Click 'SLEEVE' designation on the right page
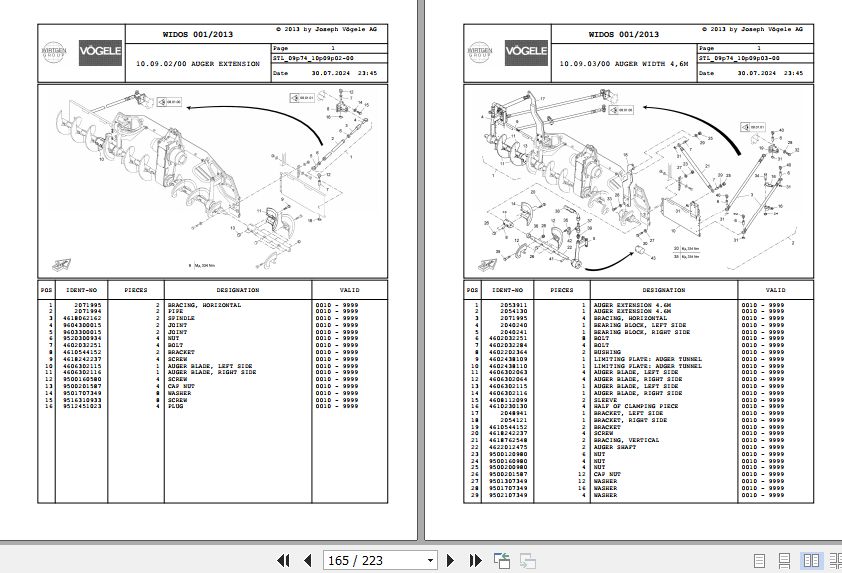 tap(605, 400)
